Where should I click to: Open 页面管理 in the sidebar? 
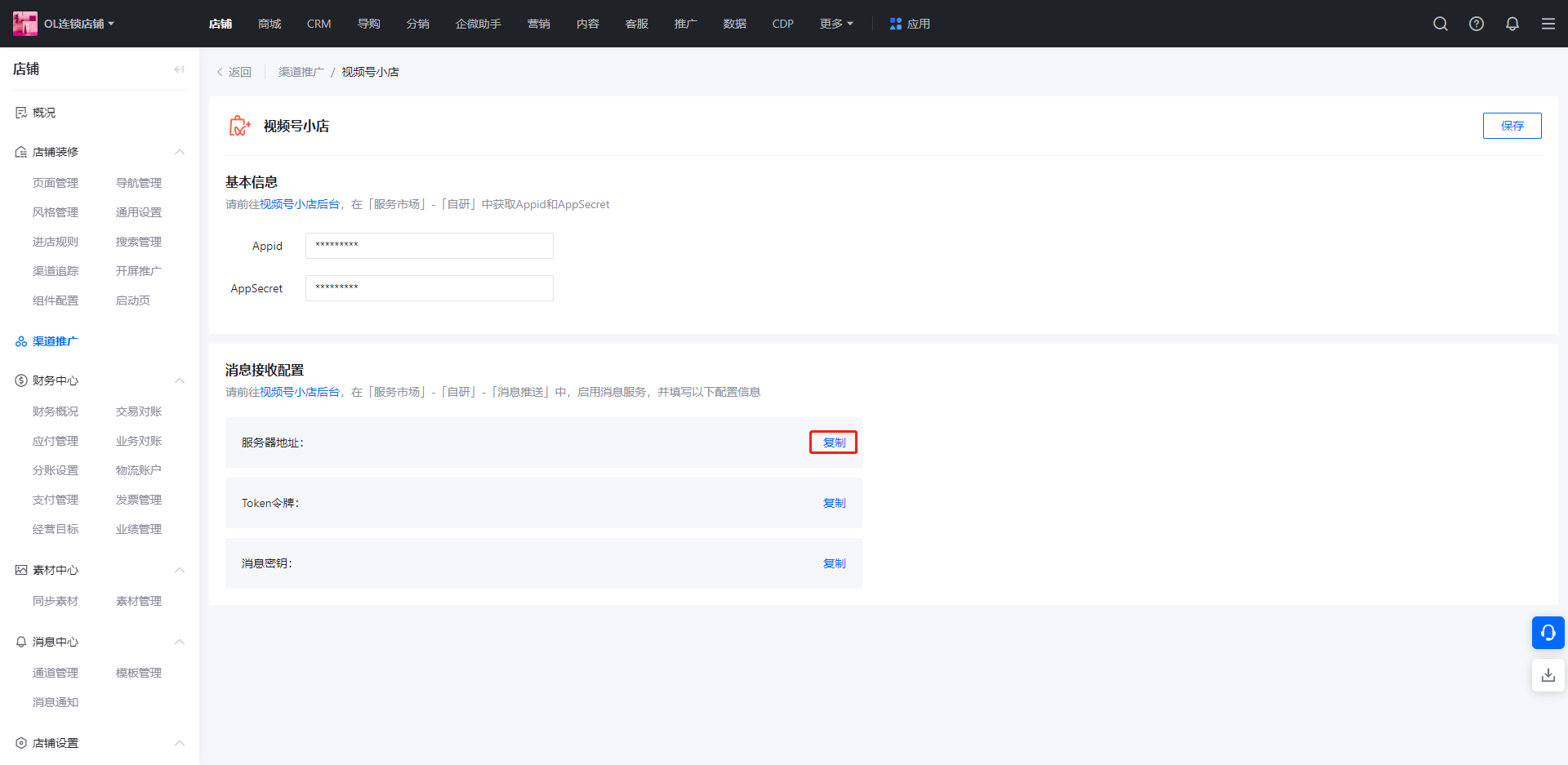(56, 183)
